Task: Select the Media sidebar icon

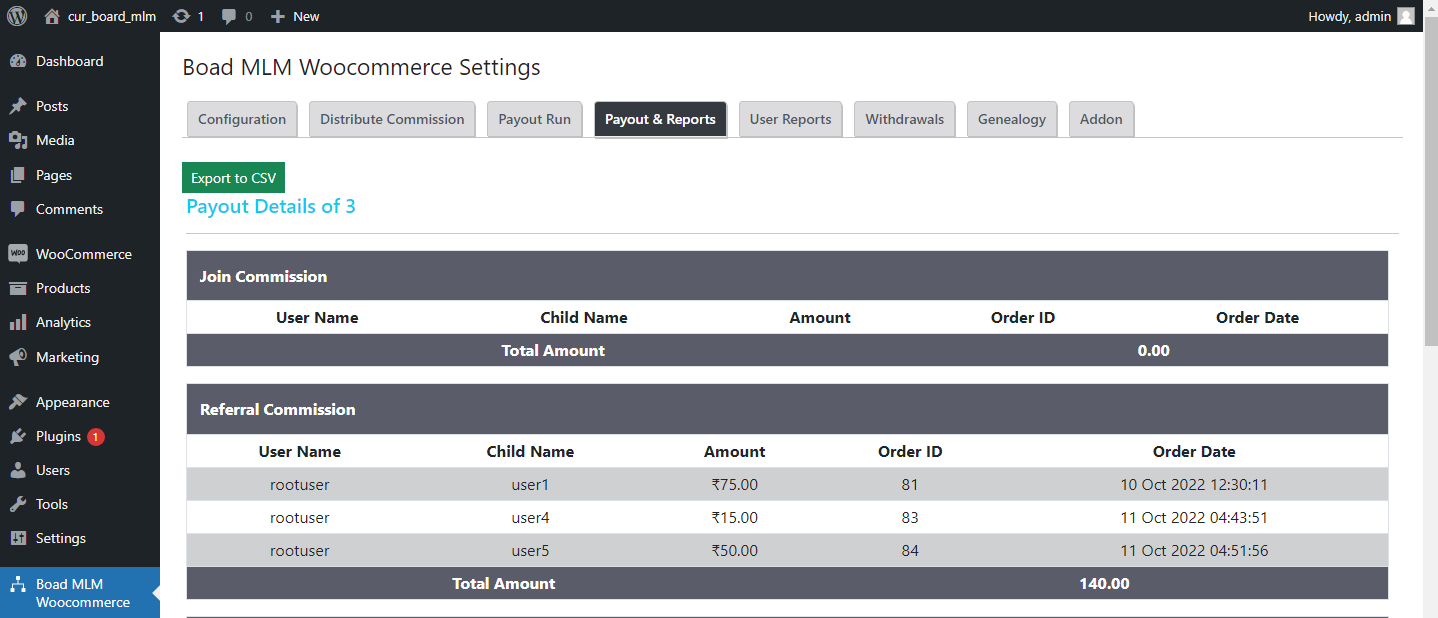Action: point(22,140)
